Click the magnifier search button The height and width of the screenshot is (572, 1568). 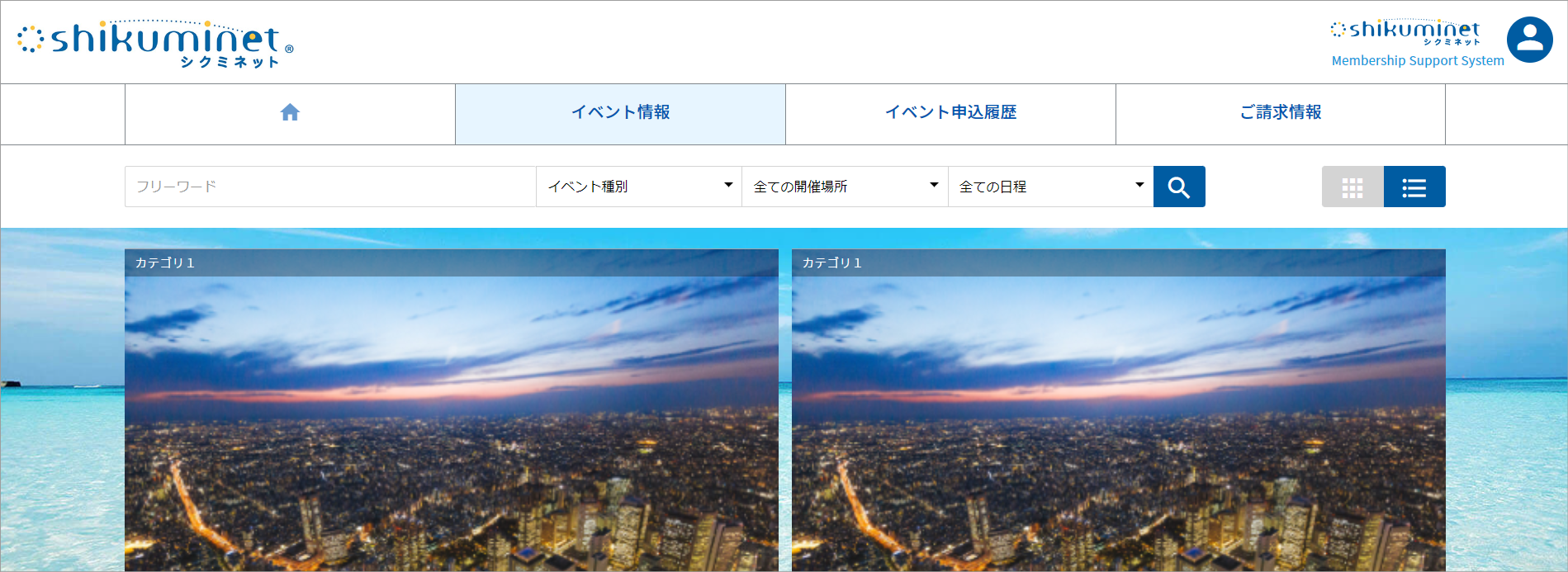[x=1178, y=187]
